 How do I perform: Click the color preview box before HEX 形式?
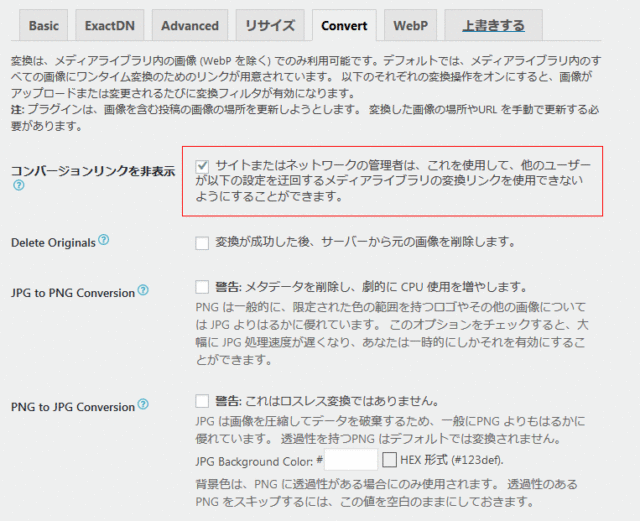pos(389,460)
